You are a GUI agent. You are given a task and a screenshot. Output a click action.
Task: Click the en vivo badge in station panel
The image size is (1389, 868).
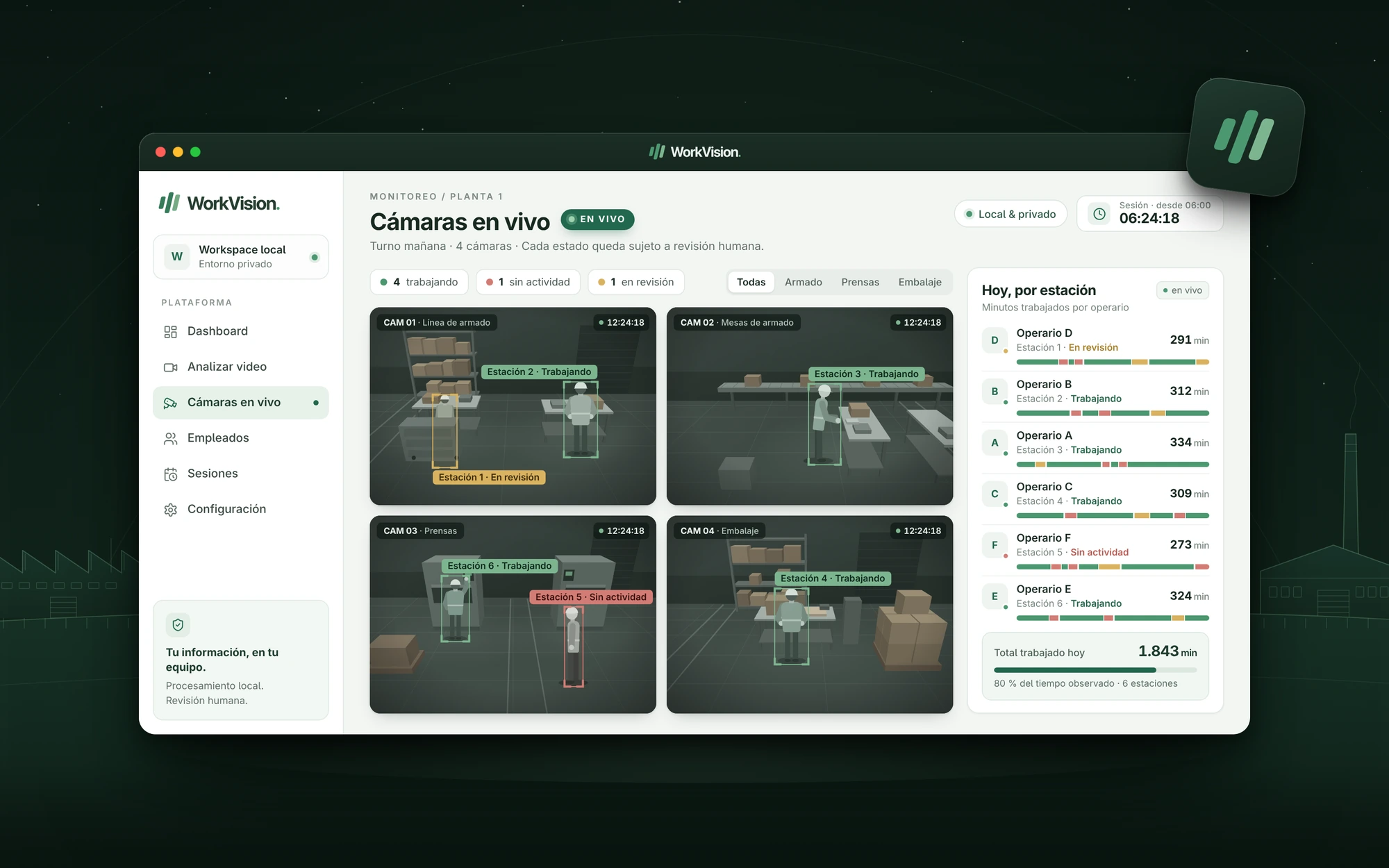pyautogui.click(x=1183, y=290)
